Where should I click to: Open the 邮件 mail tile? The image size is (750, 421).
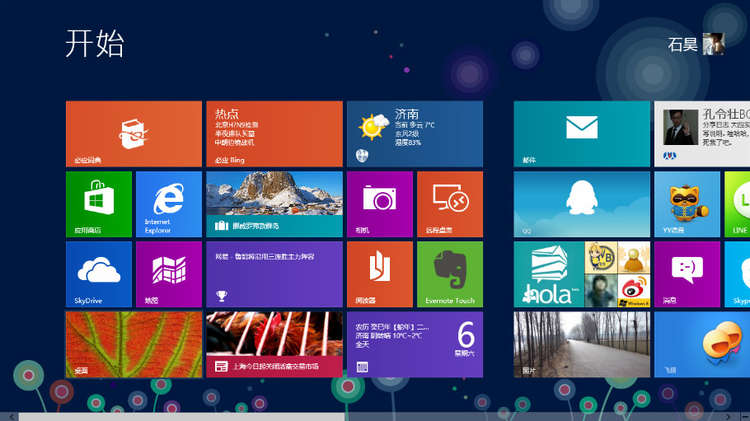pos(582,134)
